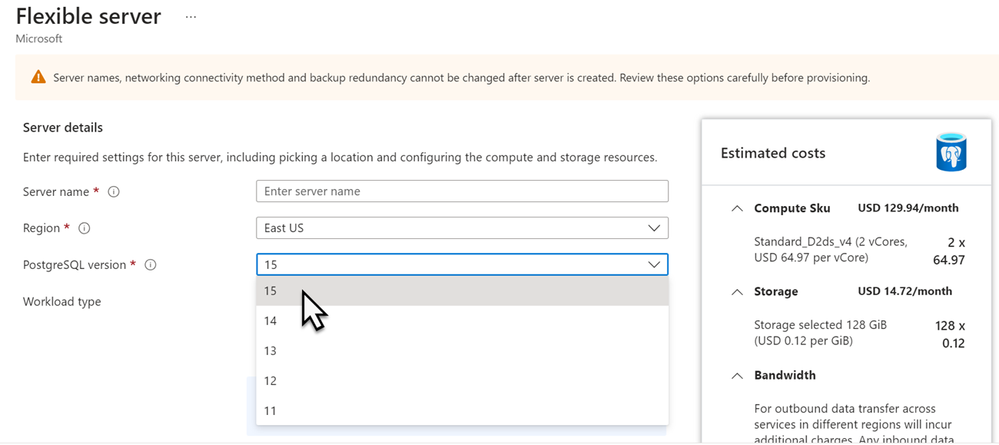The image size is (999, 445).
Task: Open the Region dropdown showing East US
Action: [461, 228]
